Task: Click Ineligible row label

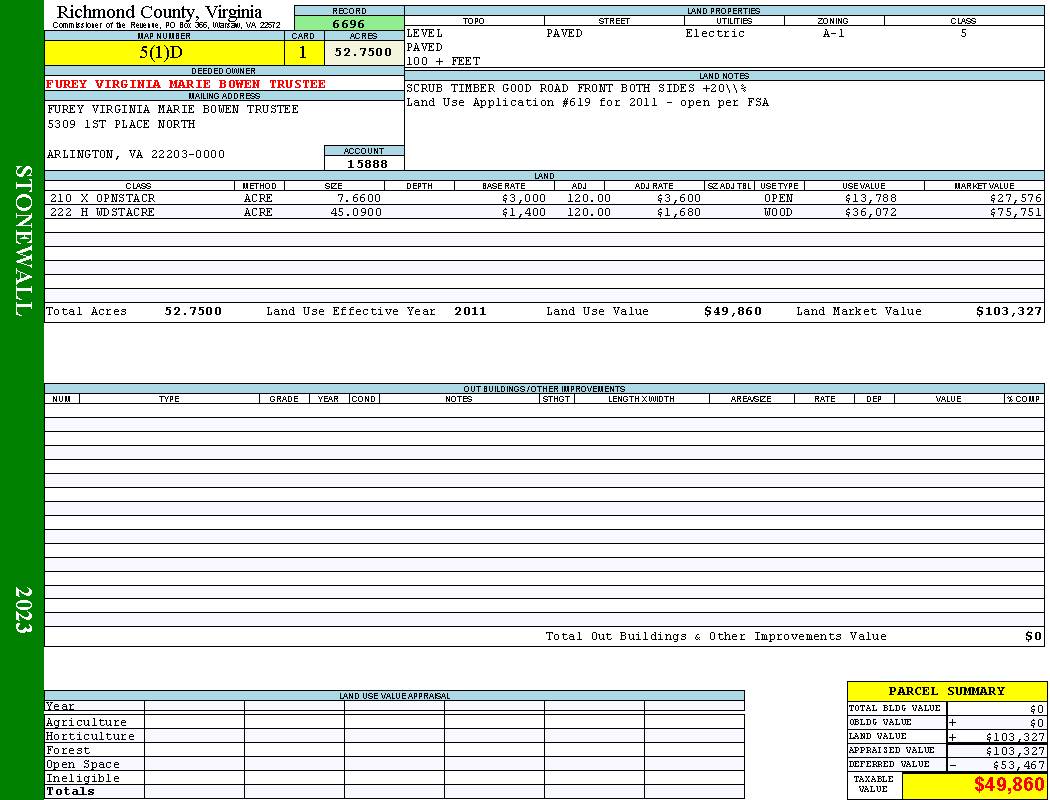Action: pyautogui.click(x=82, y=779)
